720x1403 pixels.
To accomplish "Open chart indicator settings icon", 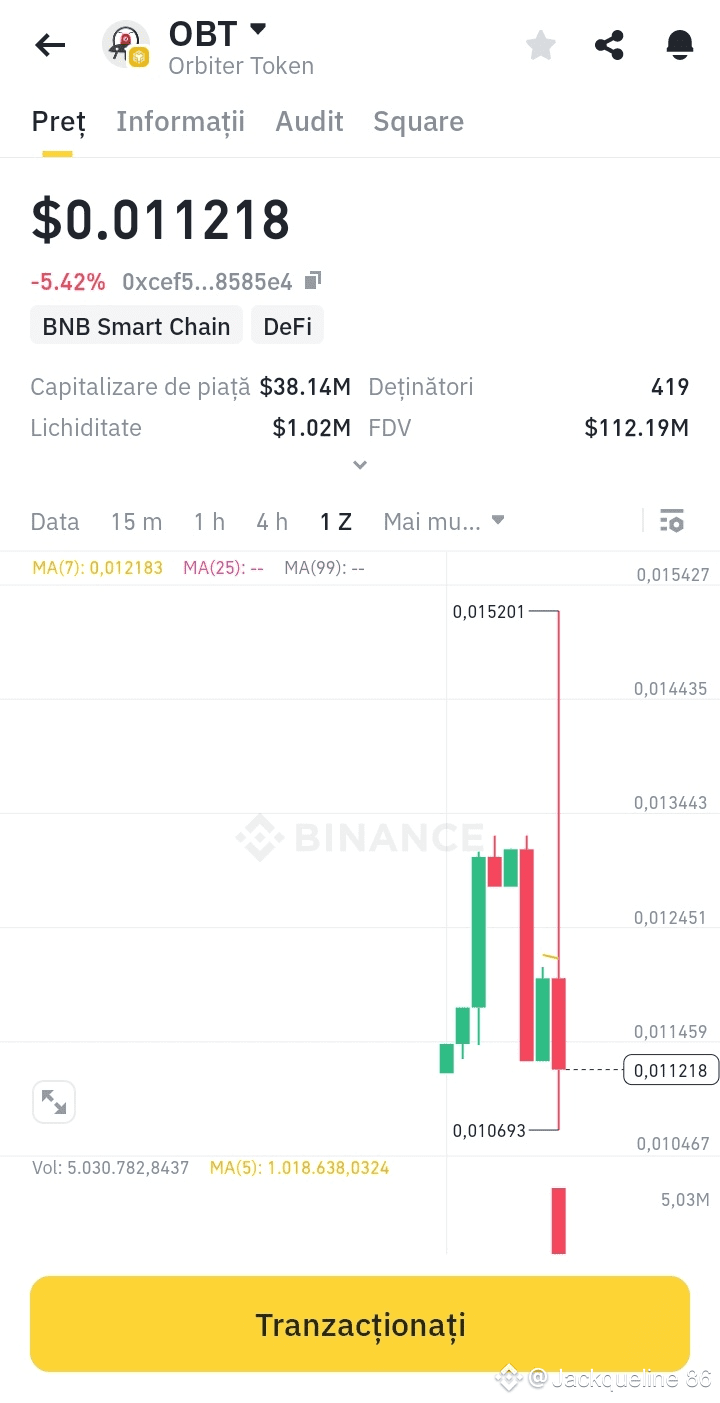I will (x=672, y=521).
